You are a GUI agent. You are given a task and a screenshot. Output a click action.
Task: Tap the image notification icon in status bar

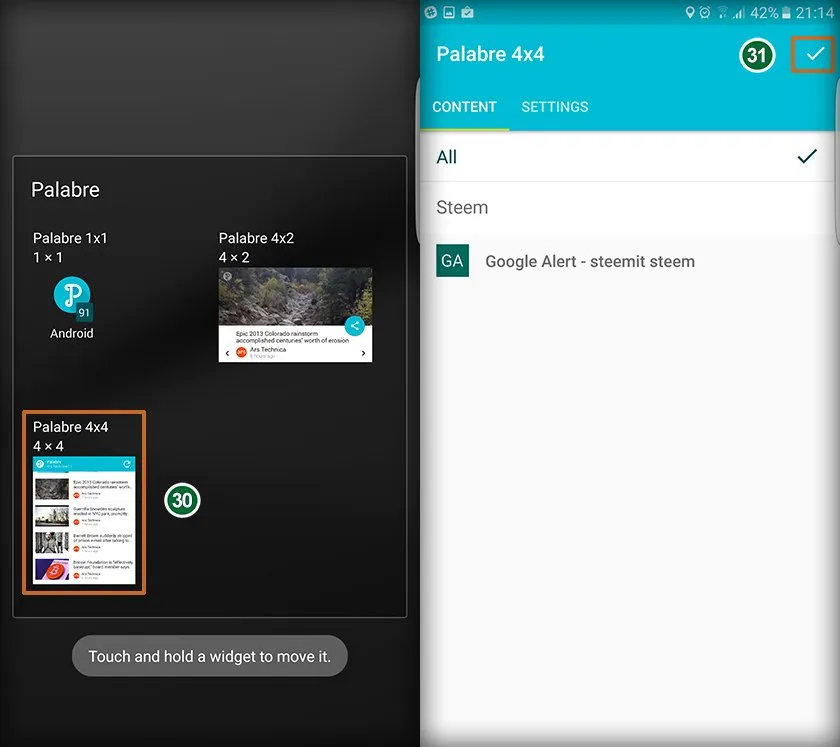[449, 12]
